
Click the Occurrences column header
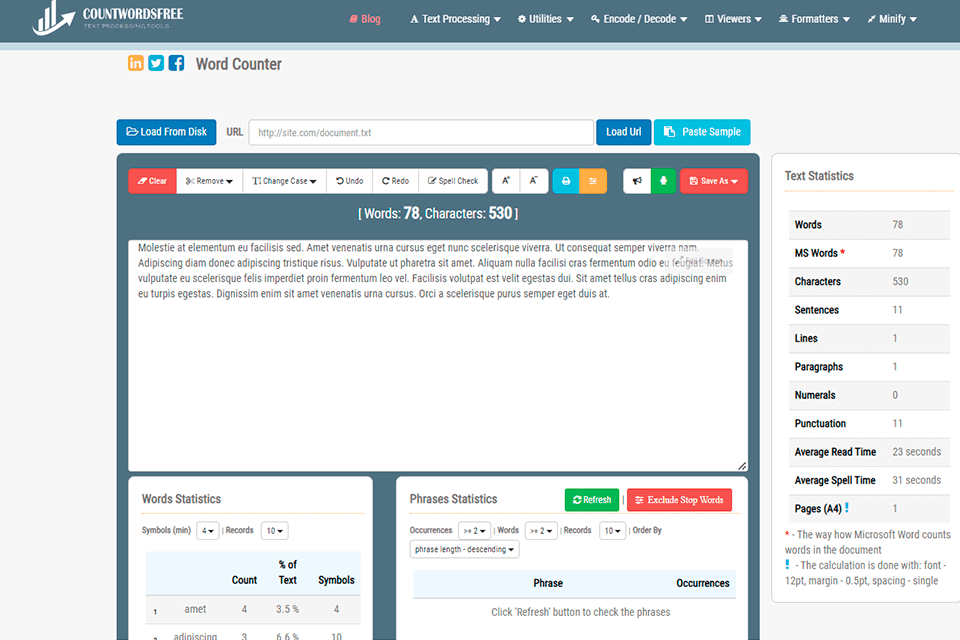[x=703, y=583]
